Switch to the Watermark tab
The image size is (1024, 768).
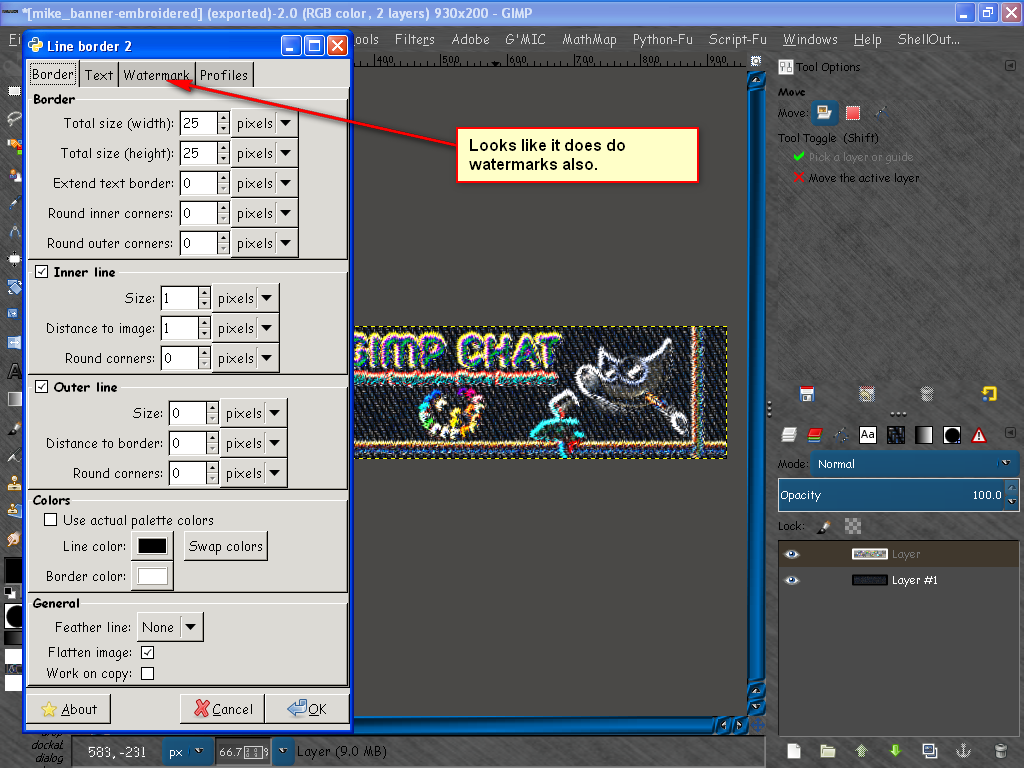pyautogui.click(x=156, y=75)
